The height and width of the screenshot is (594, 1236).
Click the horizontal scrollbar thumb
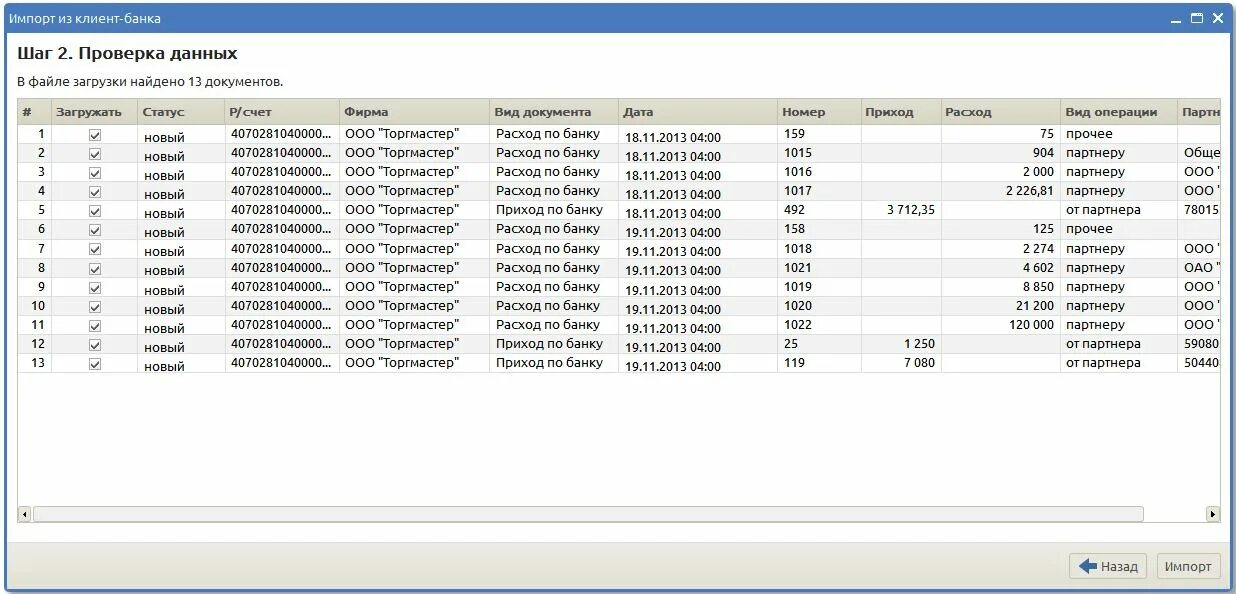tap(588, 514)
